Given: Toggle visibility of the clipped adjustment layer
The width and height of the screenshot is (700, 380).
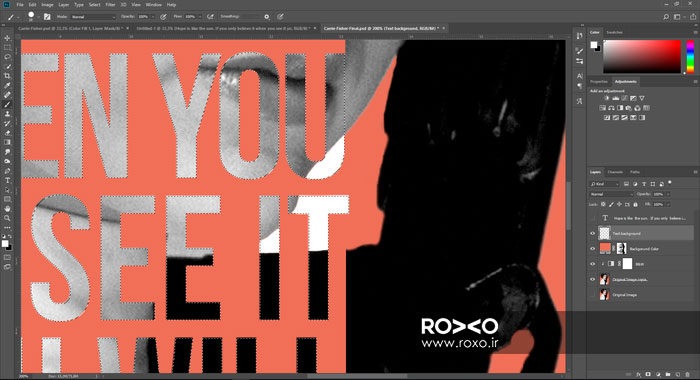Looking at the screenshot, I should pos(592,264).
